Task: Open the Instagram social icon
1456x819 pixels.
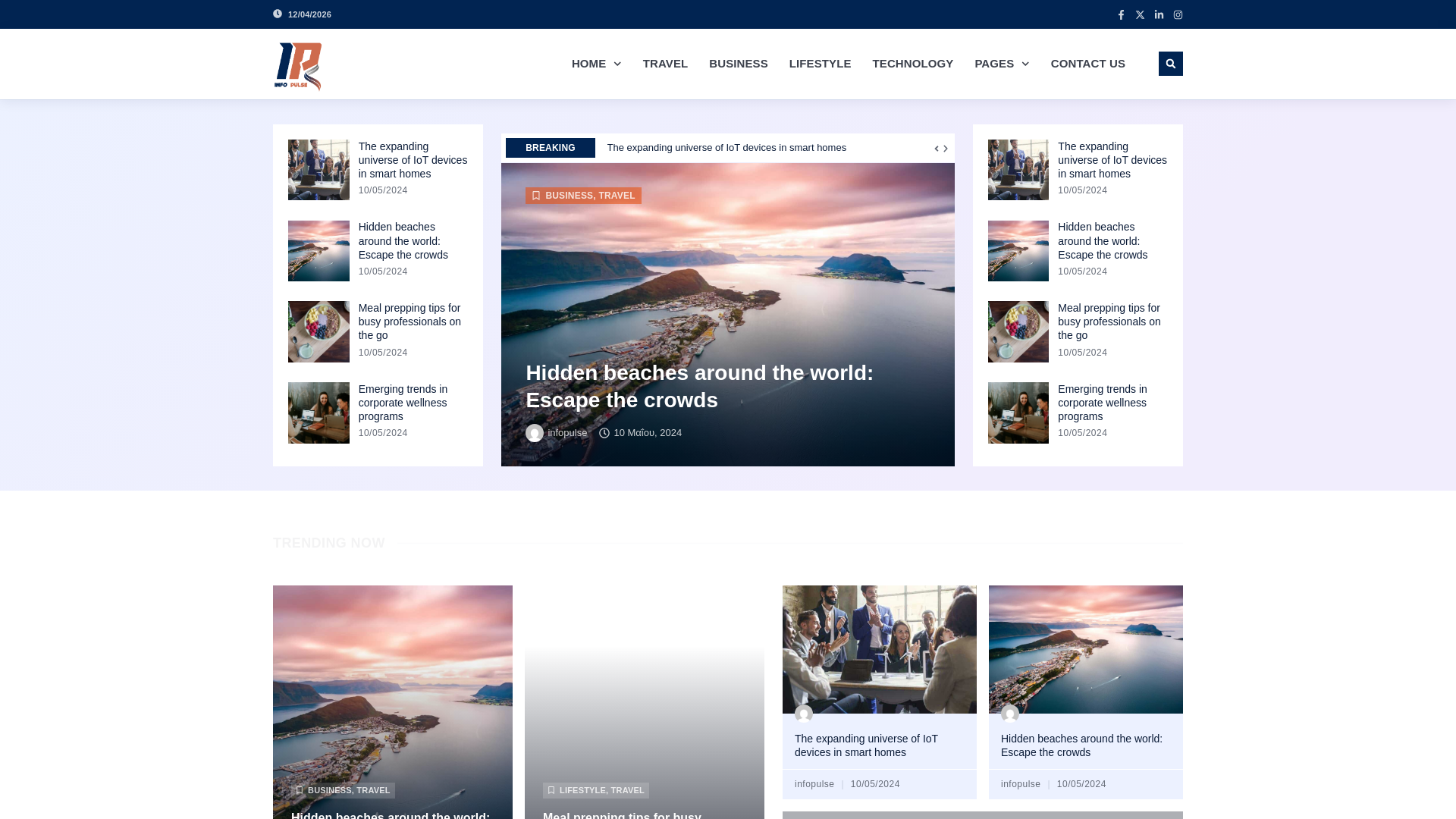Action: click(x=1178, y=14)
